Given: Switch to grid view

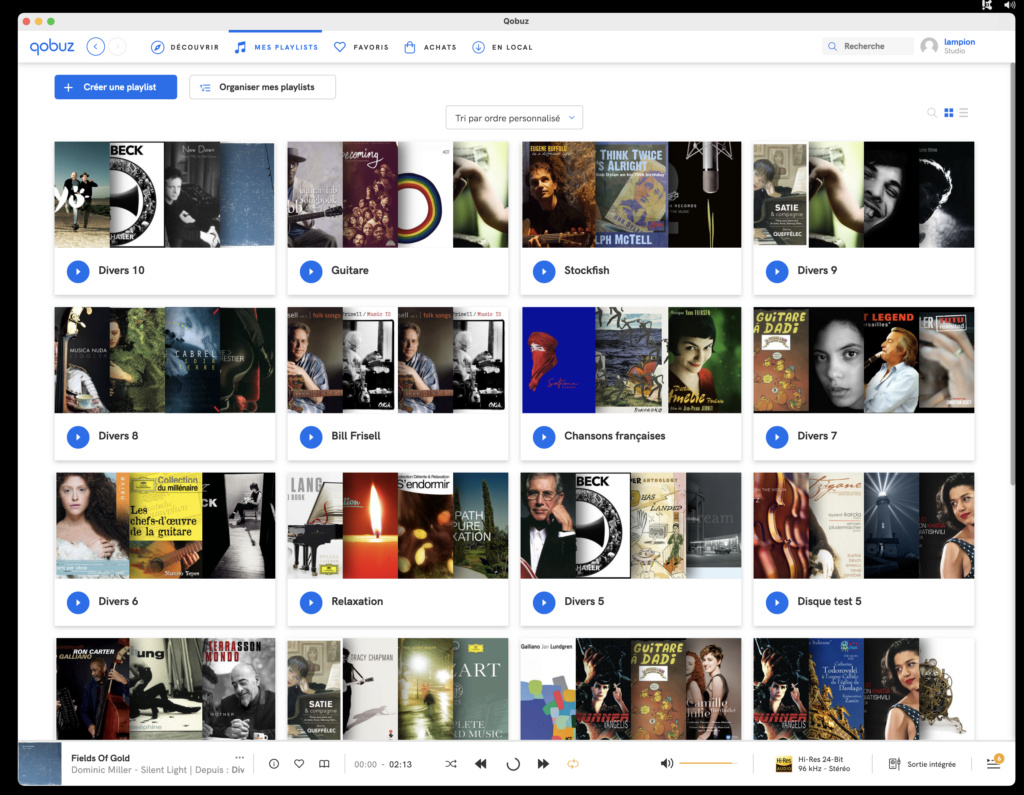Looking at the screenshot, I should point(949,113).
